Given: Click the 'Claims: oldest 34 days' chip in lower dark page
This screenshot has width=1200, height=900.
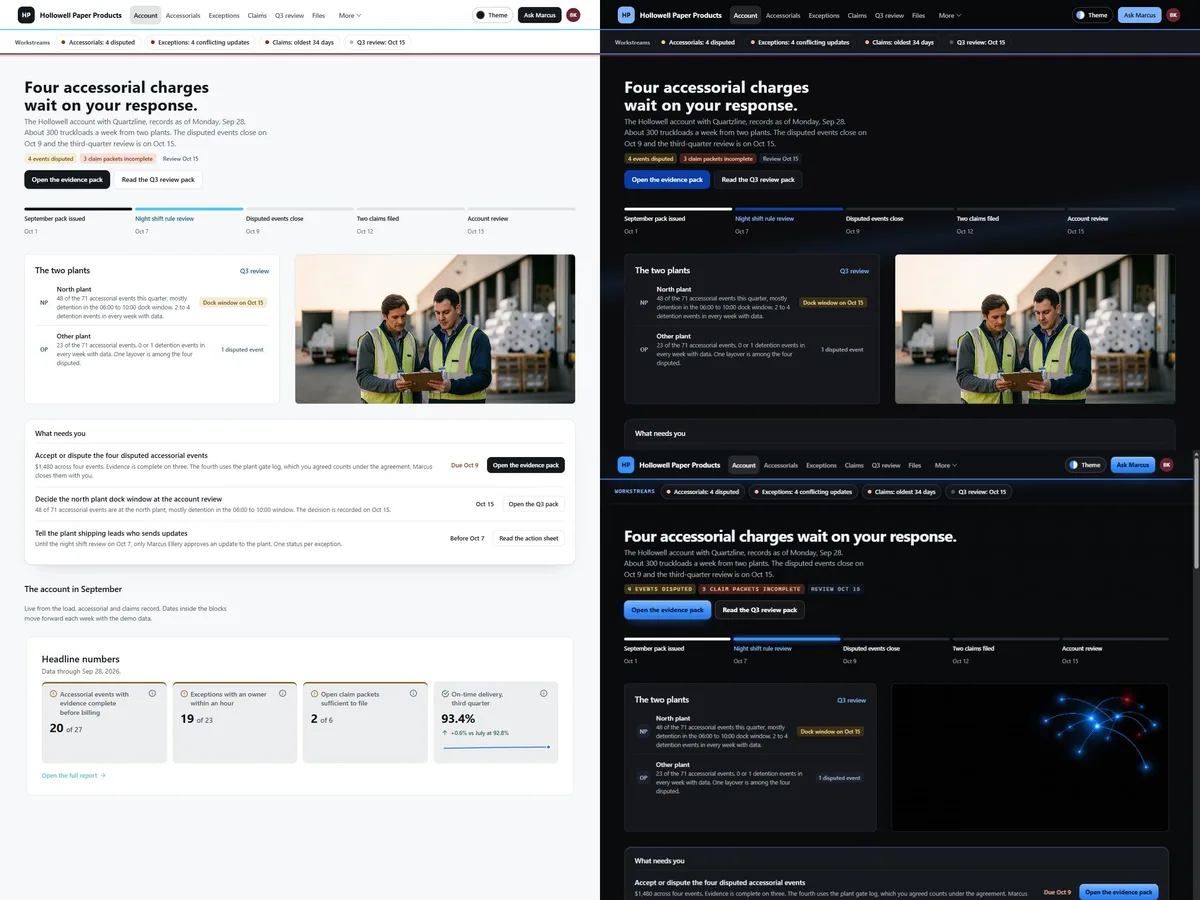Looking at the screenshot, I should (899, 492).
